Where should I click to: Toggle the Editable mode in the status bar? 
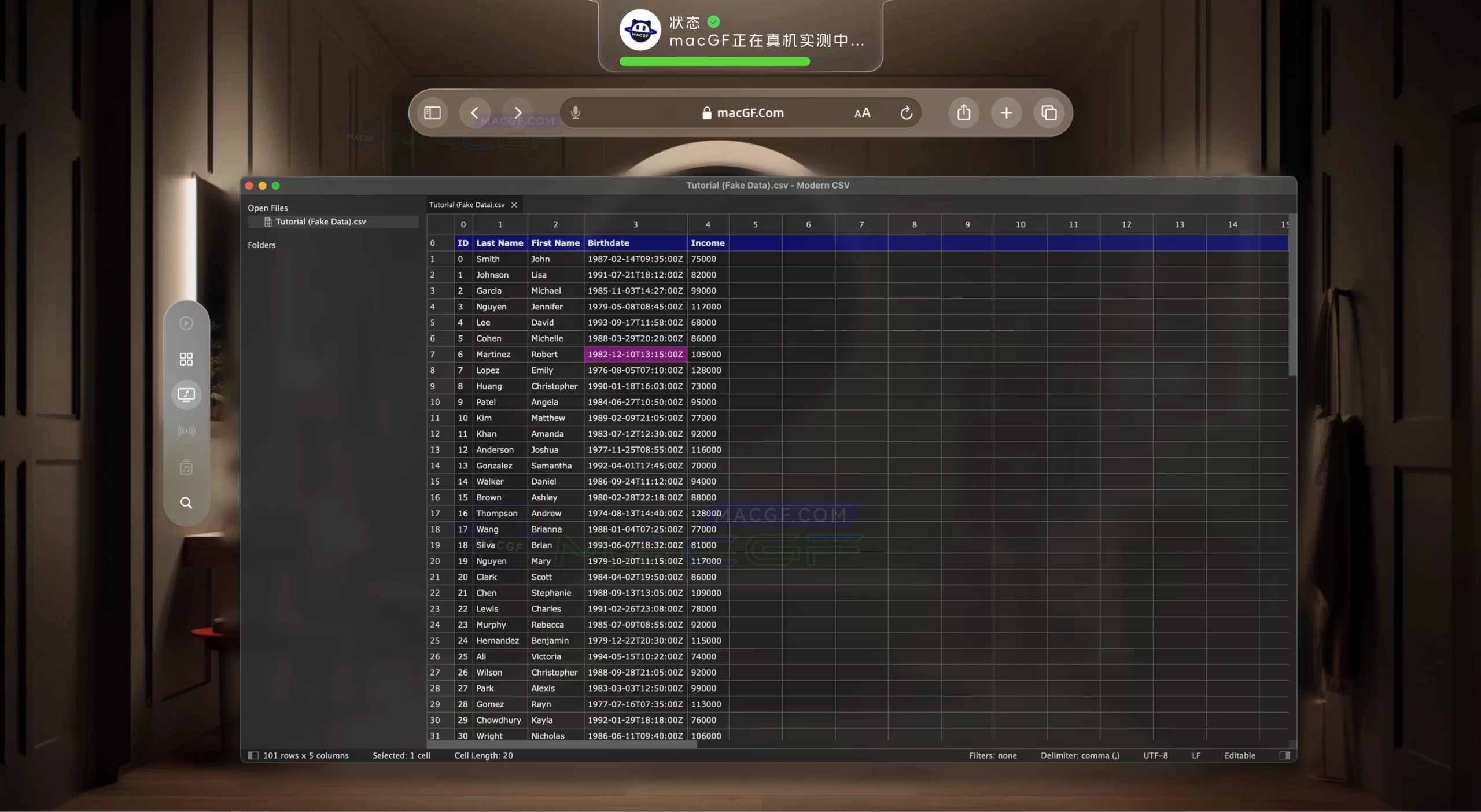[x=1239, y=755]
